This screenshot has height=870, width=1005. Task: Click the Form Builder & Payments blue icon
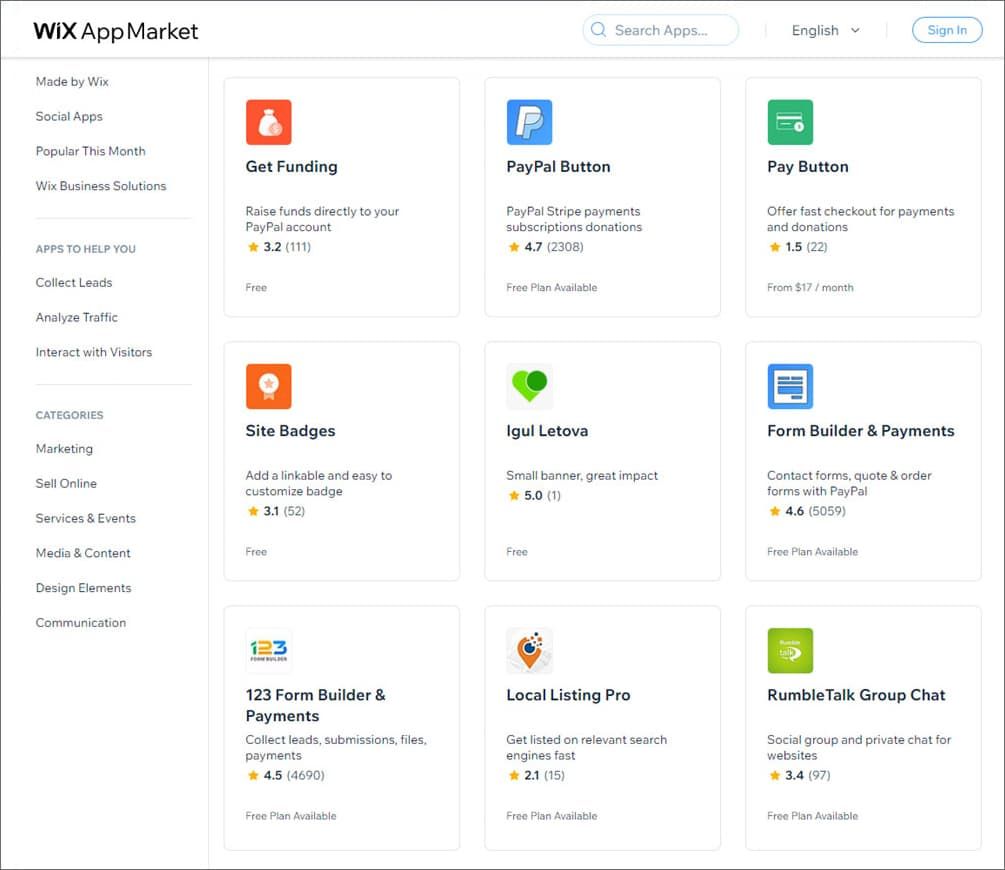790,386
